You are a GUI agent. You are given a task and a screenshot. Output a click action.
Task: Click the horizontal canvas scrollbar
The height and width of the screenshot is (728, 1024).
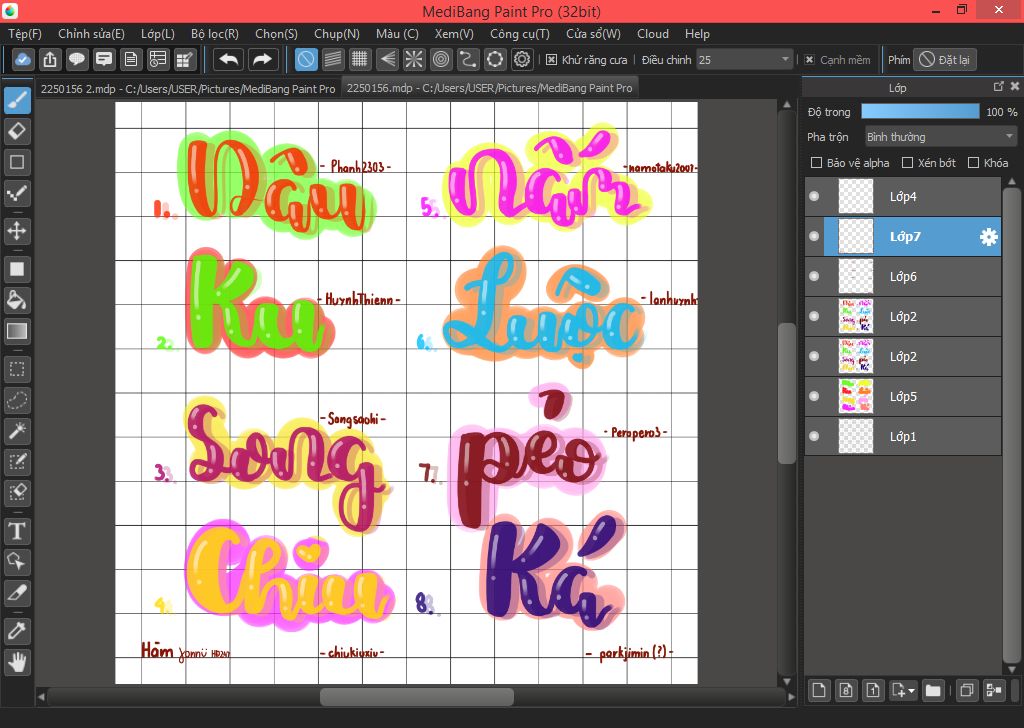coord(417,697)
